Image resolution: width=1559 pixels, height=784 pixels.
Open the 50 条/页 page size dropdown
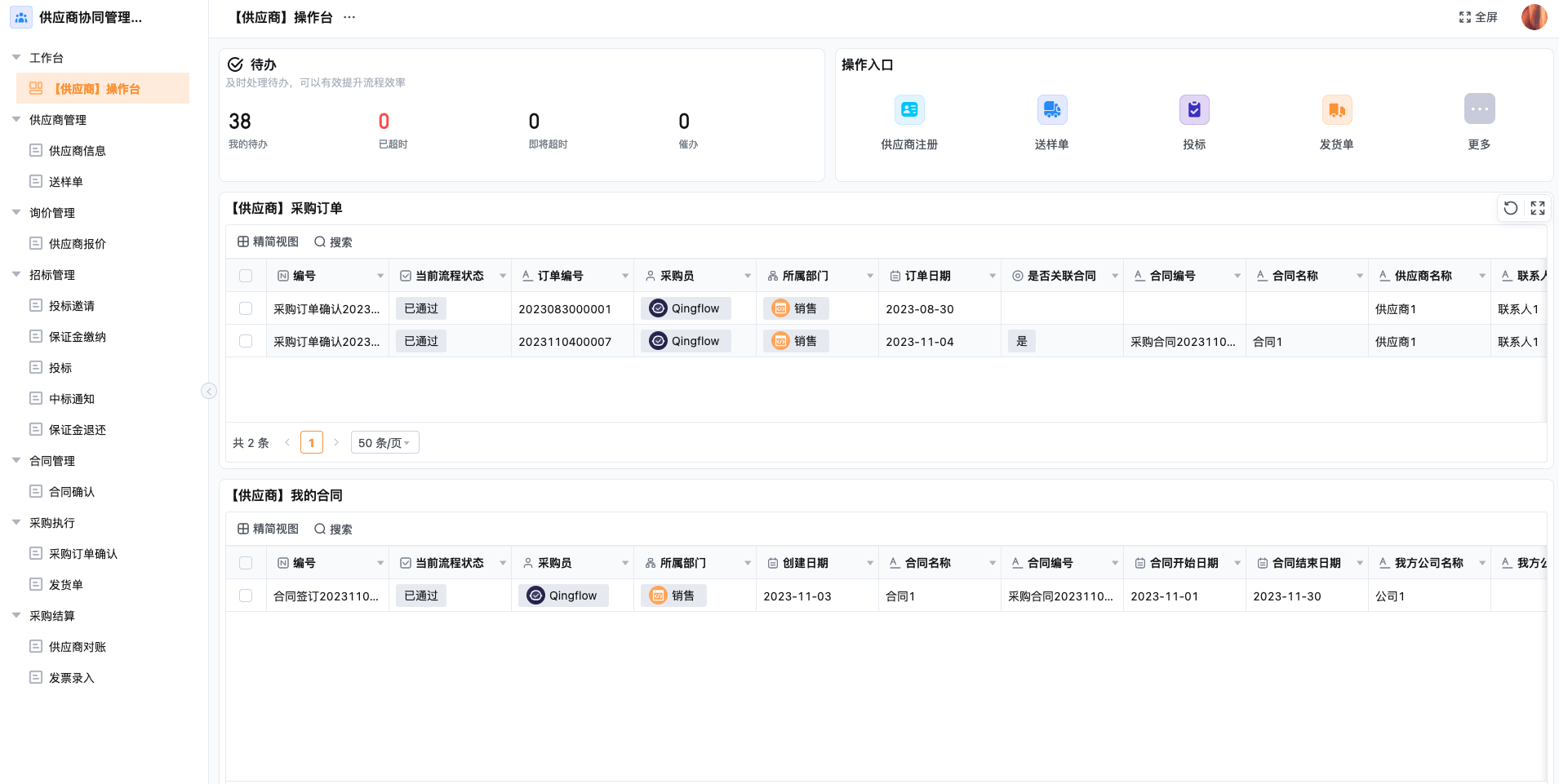click(x=384, y=442)
